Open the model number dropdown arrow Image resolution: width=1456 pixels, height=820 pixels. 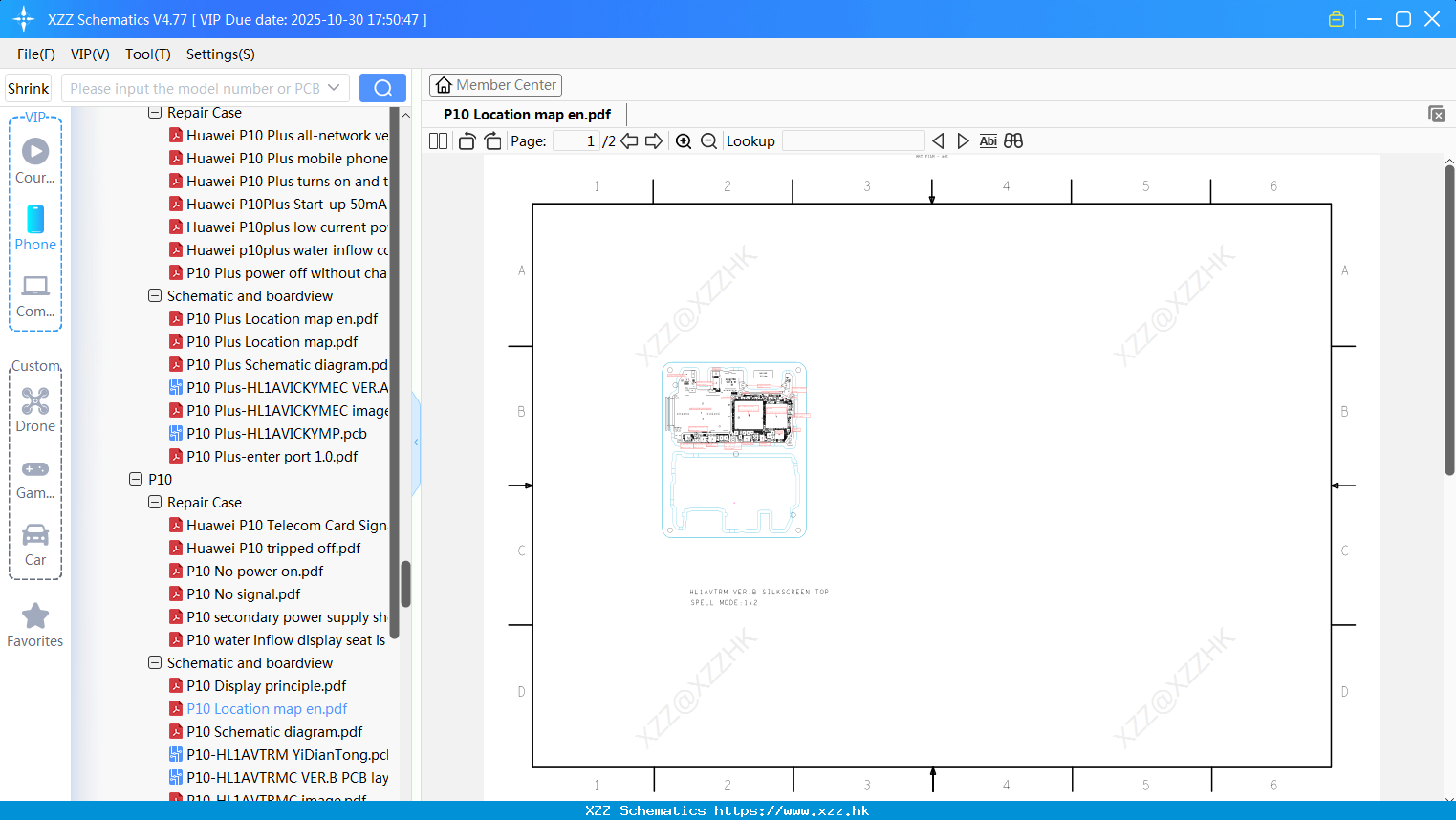coord(334,88)
